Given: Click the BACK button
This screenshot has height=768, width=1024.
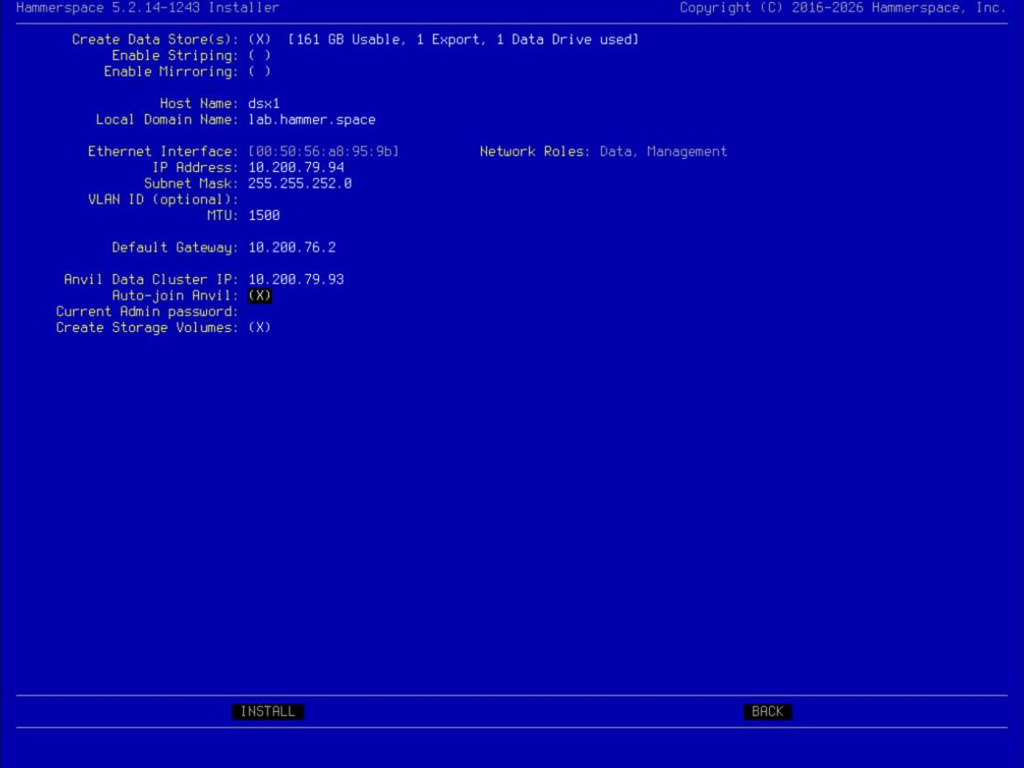Looking at the screenshot, I should [767, 712].
